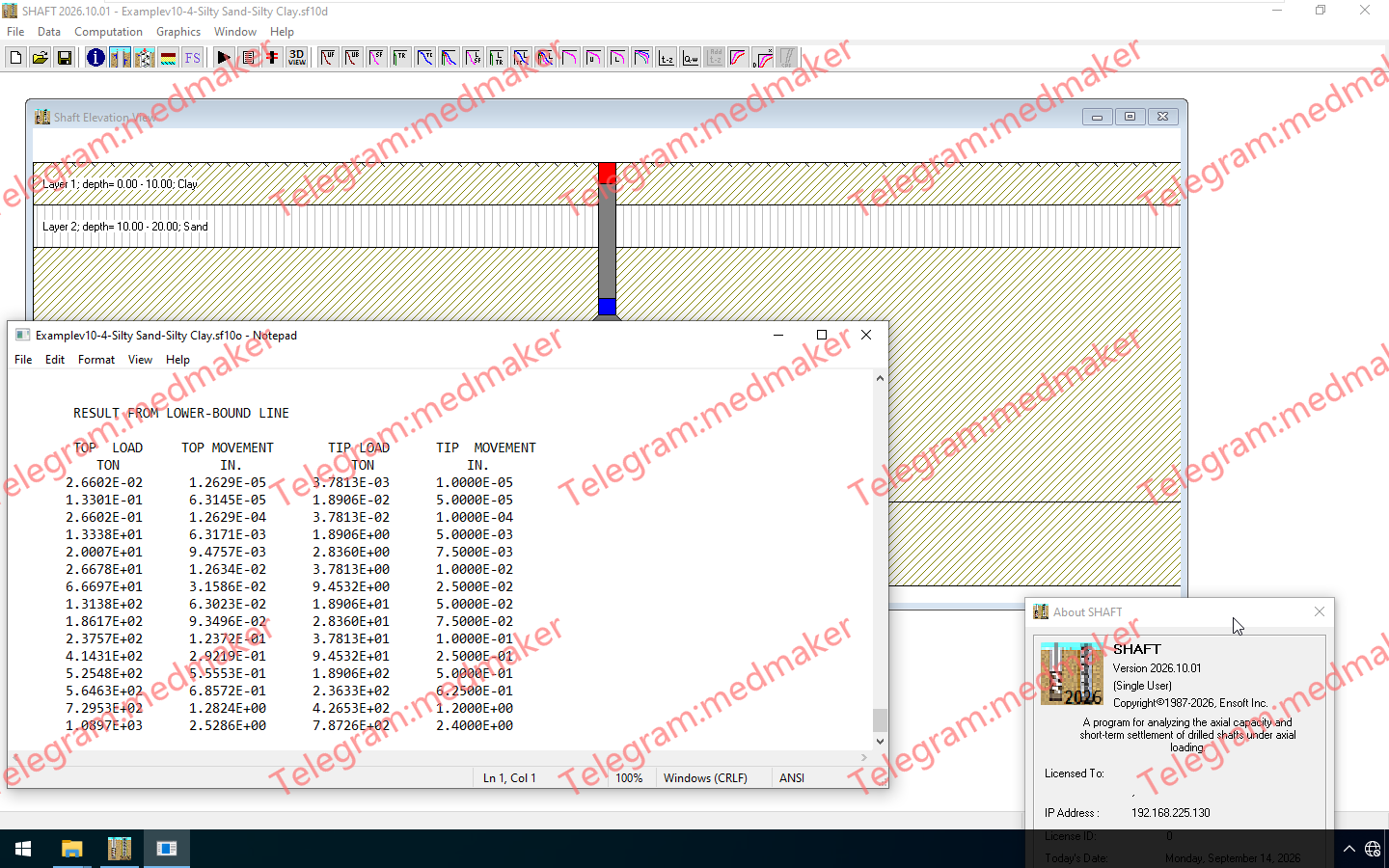The height and width of the screenshot is (868, 1389).
Task: Create a new SHAFT file
Action: pos(15,58)
